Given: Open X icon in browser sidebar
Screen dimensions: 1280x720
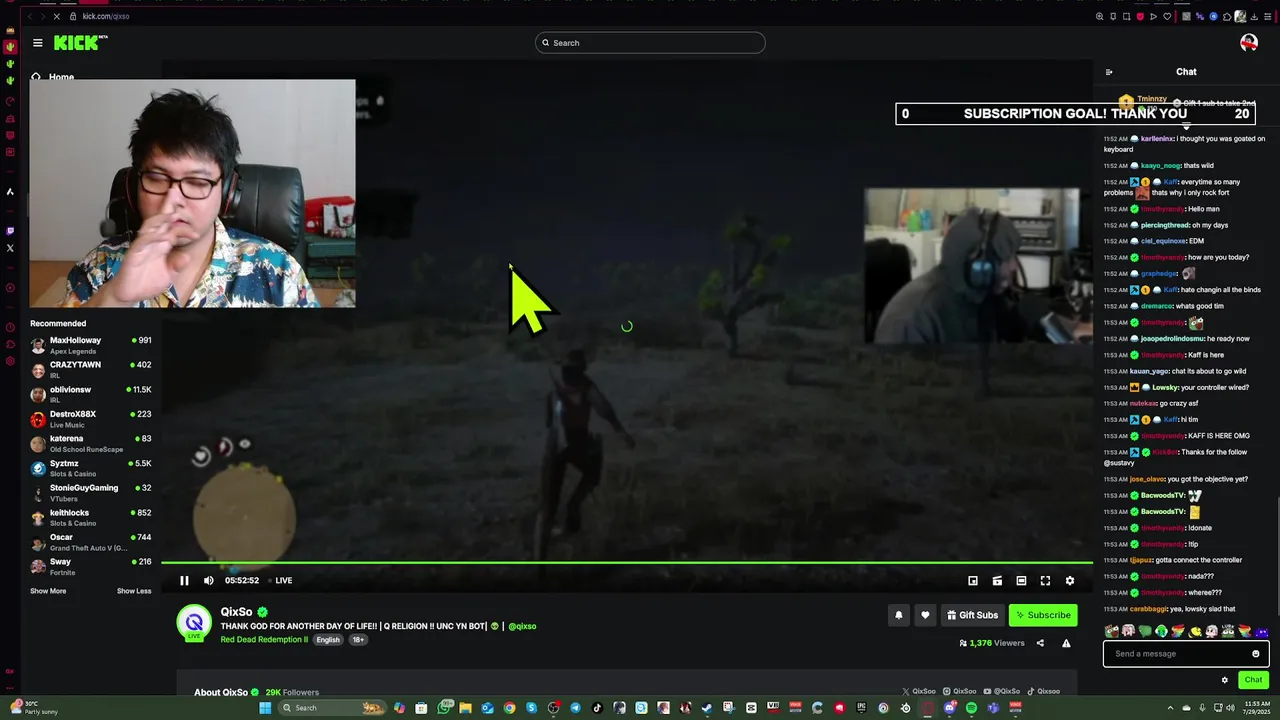Looking at the screenshot, I should pos(10,248).
